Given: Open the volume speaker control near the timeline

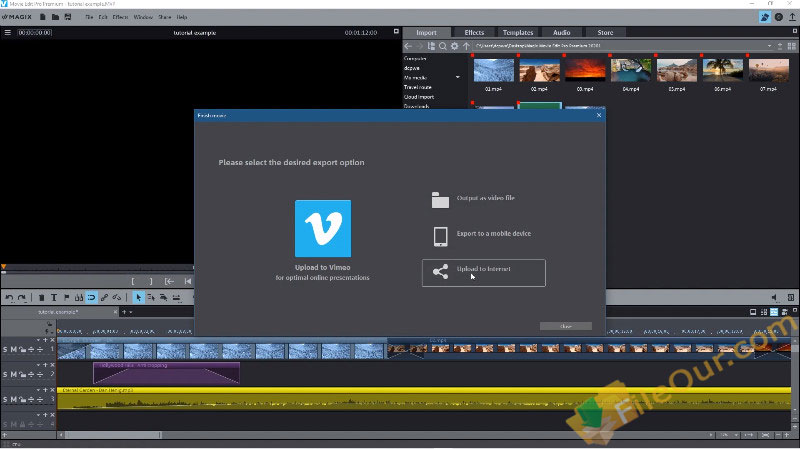Looking at the screenshot, I should (774, 297).
